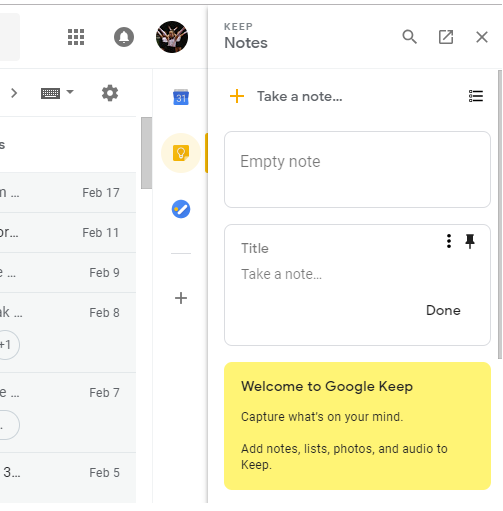Click the input tools keyboard icon
Viewport: 503px width, 511px height.
tap(50, 93)
